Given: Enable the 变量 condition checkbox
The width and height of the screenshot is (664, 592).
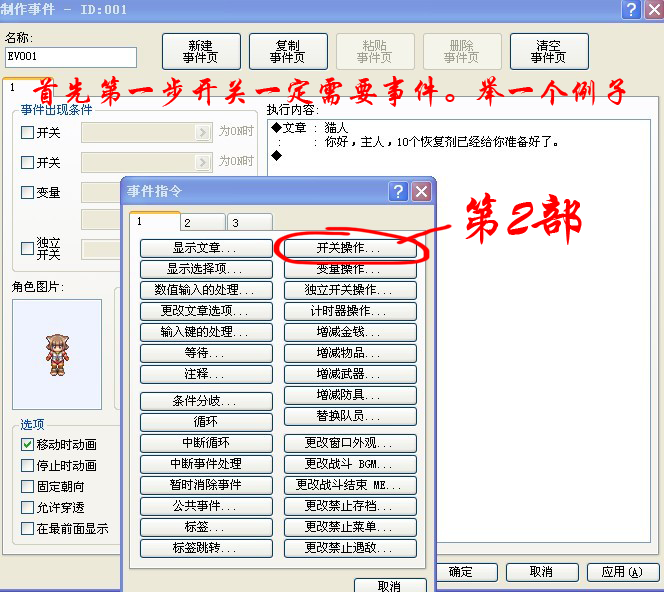Looking at the screenshot, I should [28, 192].
